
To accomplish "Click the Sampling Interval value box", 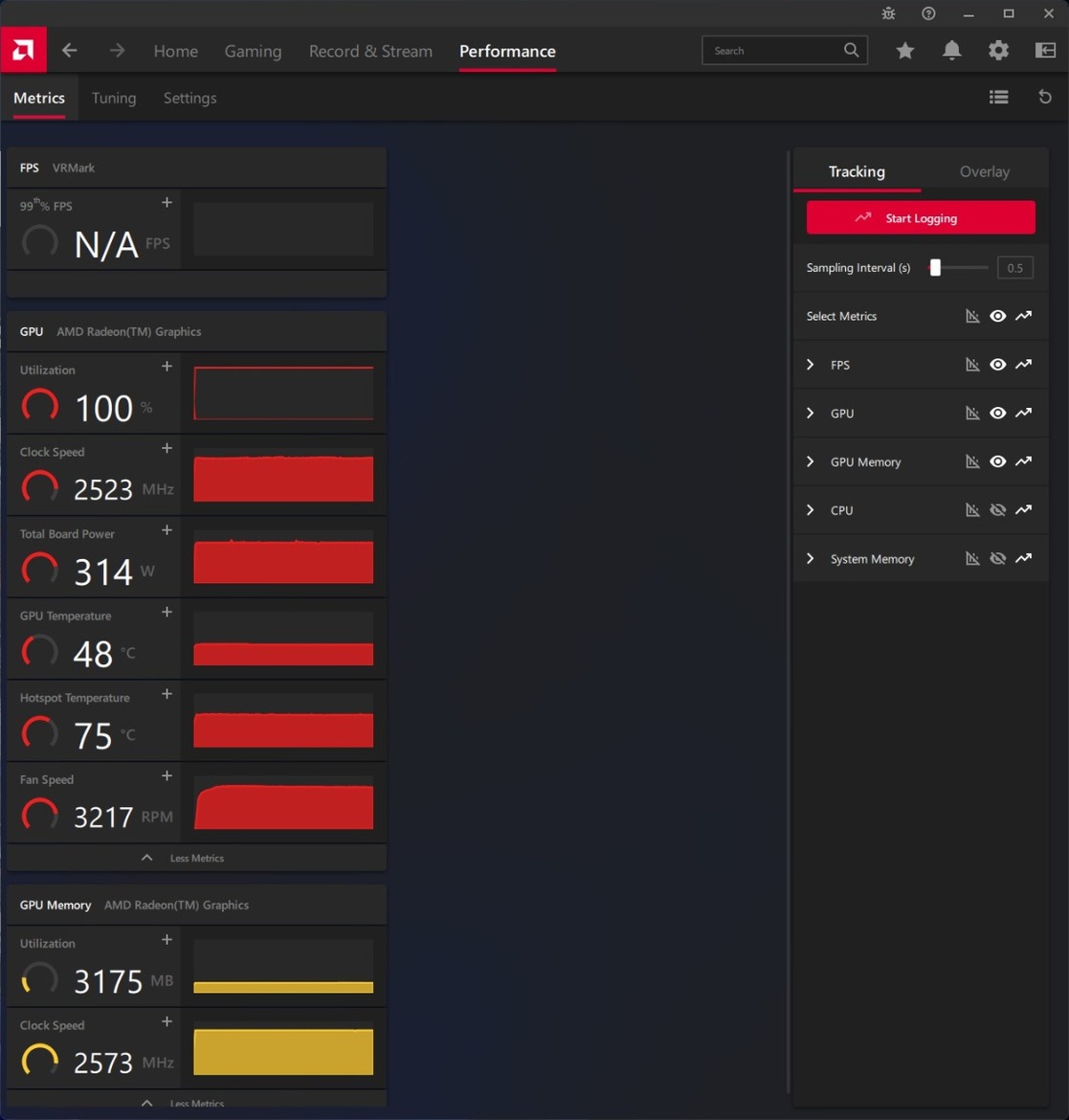I will point(1014,268).
